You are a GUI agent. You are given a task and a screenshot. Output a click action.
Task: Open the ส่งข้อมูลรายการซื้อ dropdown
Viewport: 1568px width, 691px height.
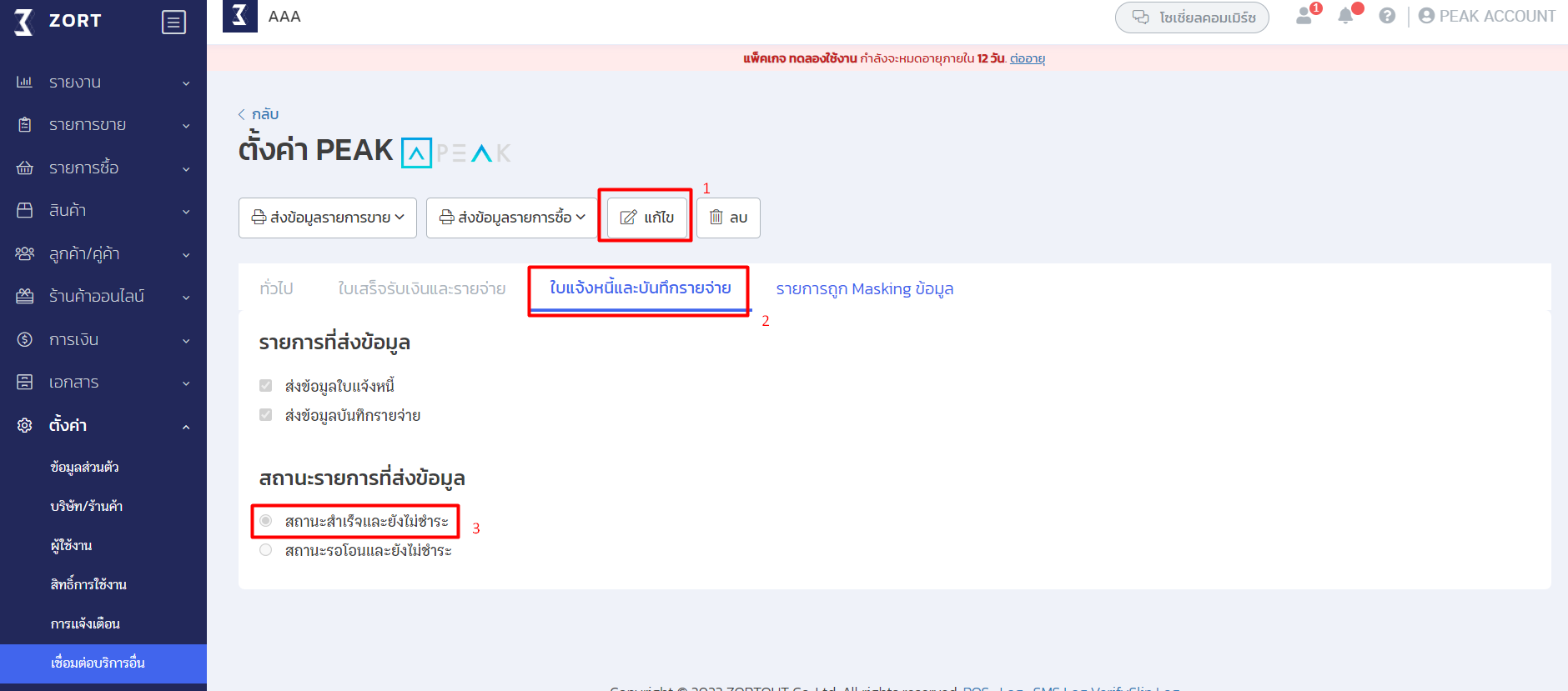point(512,218)
